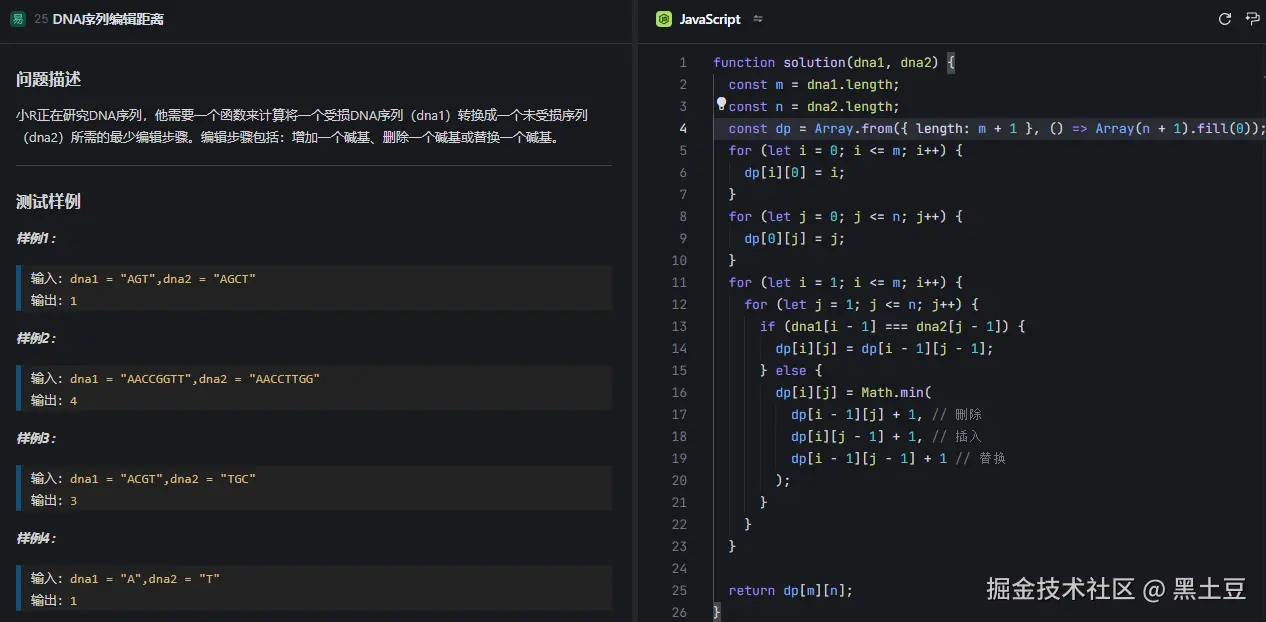
Task: Click the function solution declaration line
Action: pos(825,62)
